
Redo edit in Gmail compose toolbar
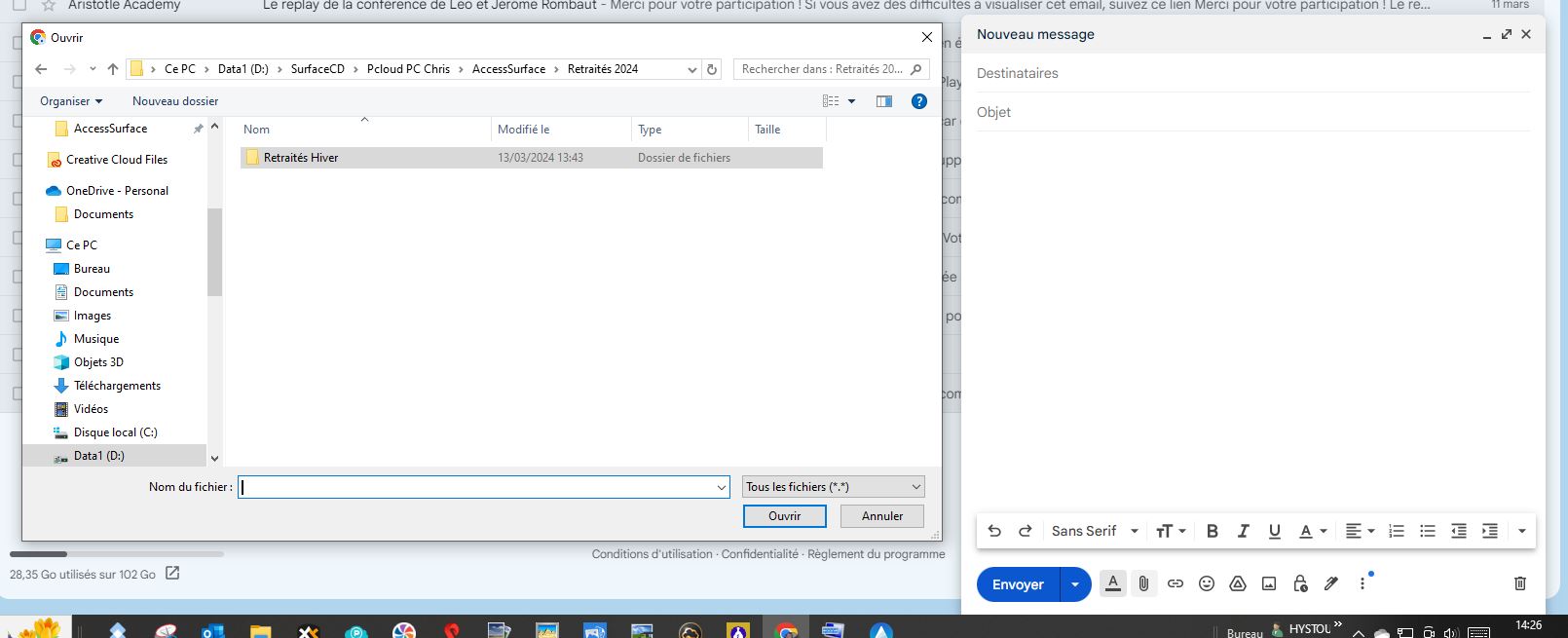click(1025, 531)
